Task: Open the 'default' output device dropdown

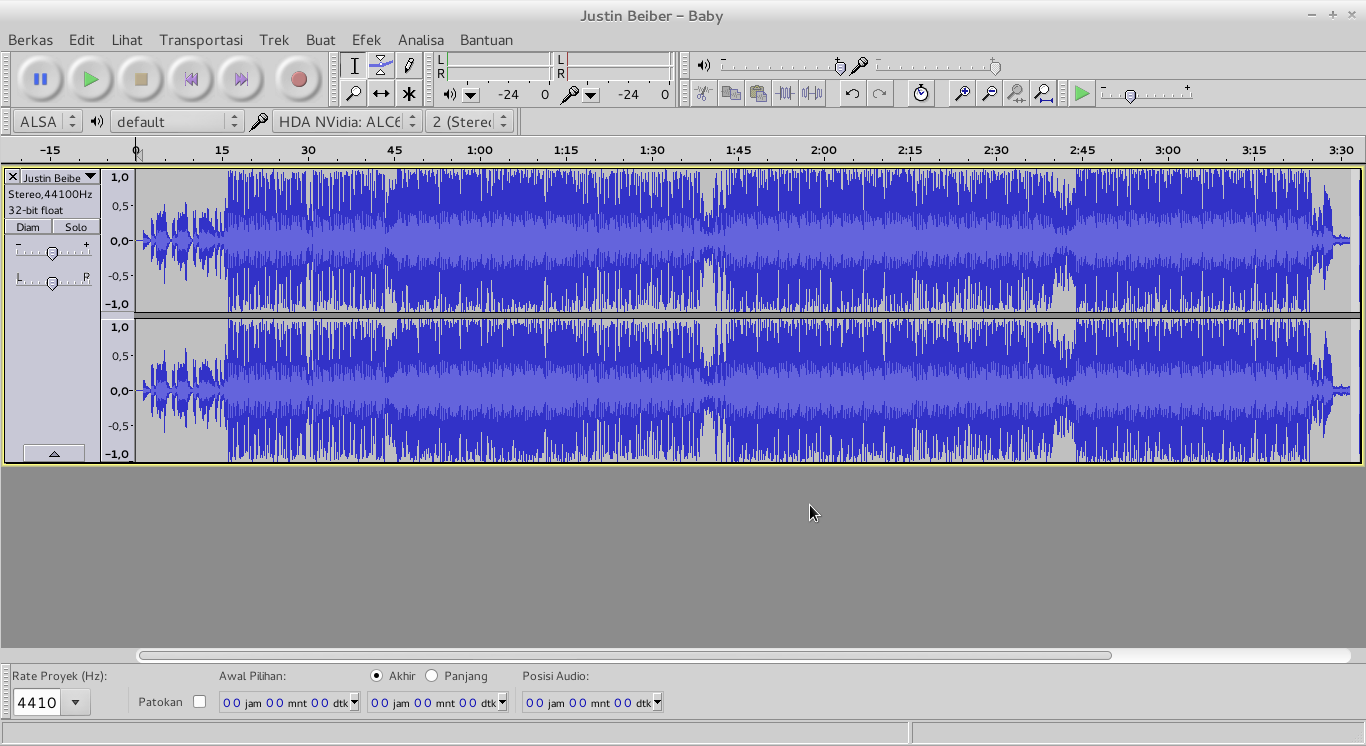Action: [x=177, y=122]
